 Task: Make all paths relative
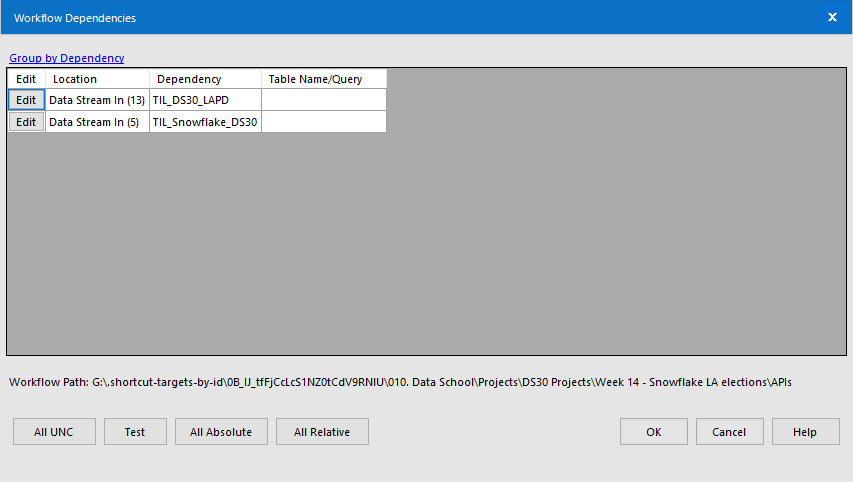click(323, 431)
